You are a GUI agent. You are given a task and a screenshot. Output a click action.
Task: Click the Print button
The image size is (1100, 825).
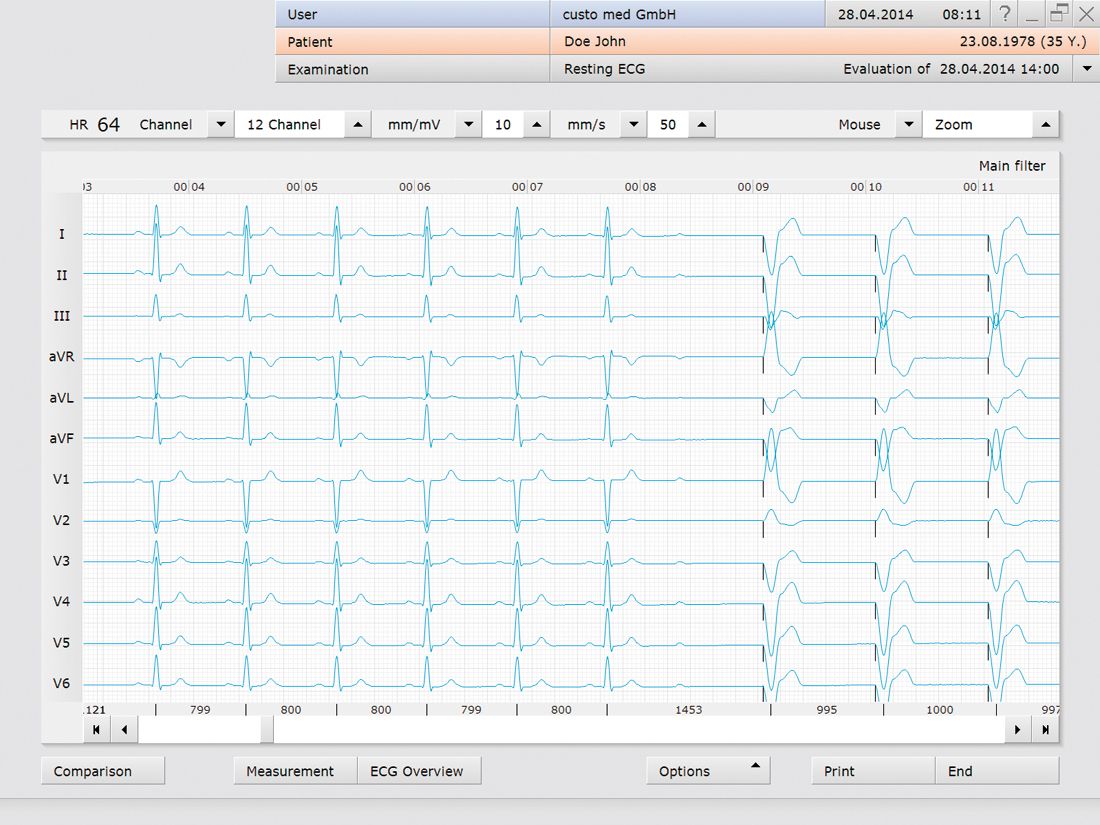[x=873, y=771]
